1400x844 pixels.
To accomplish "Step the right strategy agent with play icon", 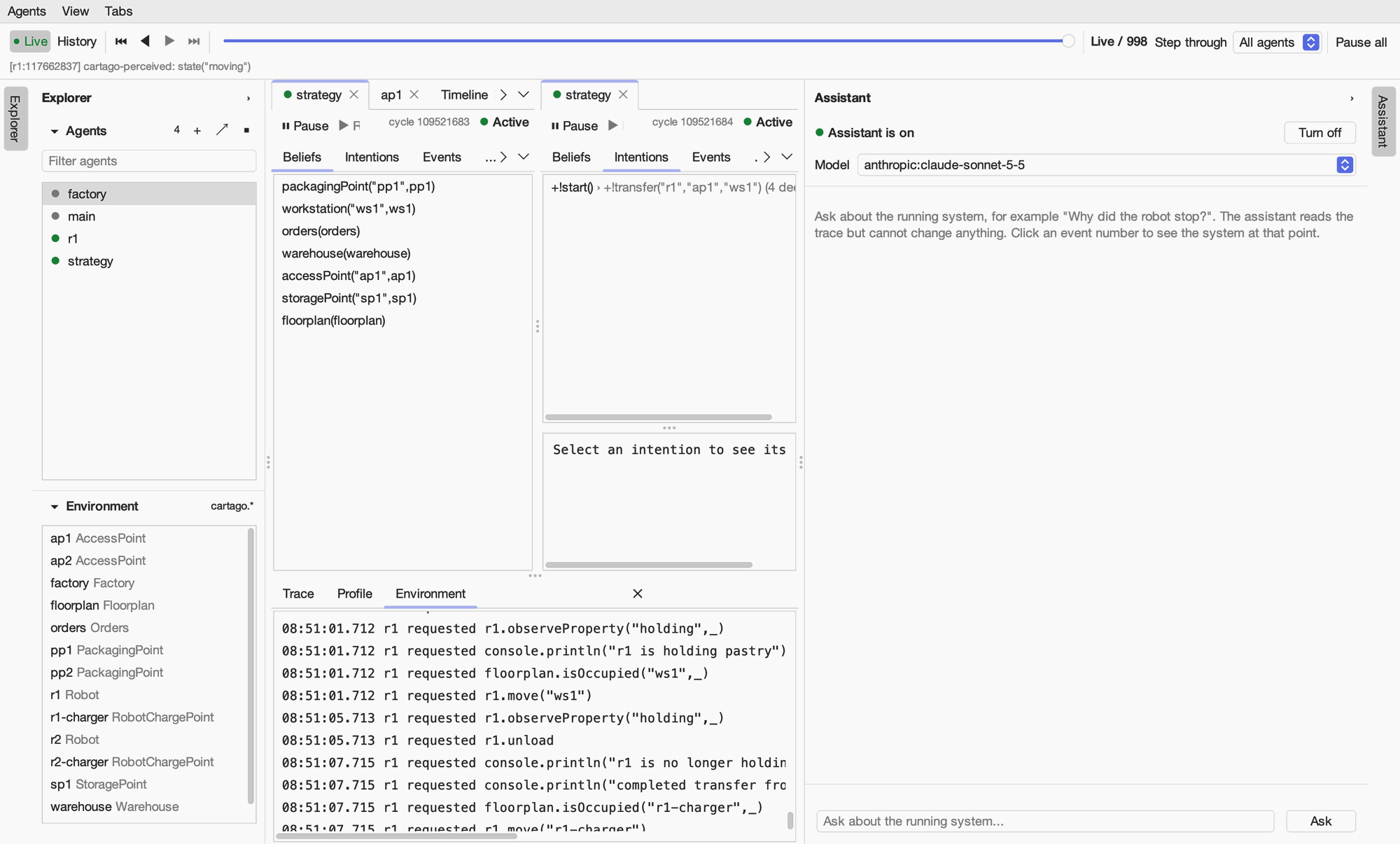I will pyautogui.click(x=612, y=125).
